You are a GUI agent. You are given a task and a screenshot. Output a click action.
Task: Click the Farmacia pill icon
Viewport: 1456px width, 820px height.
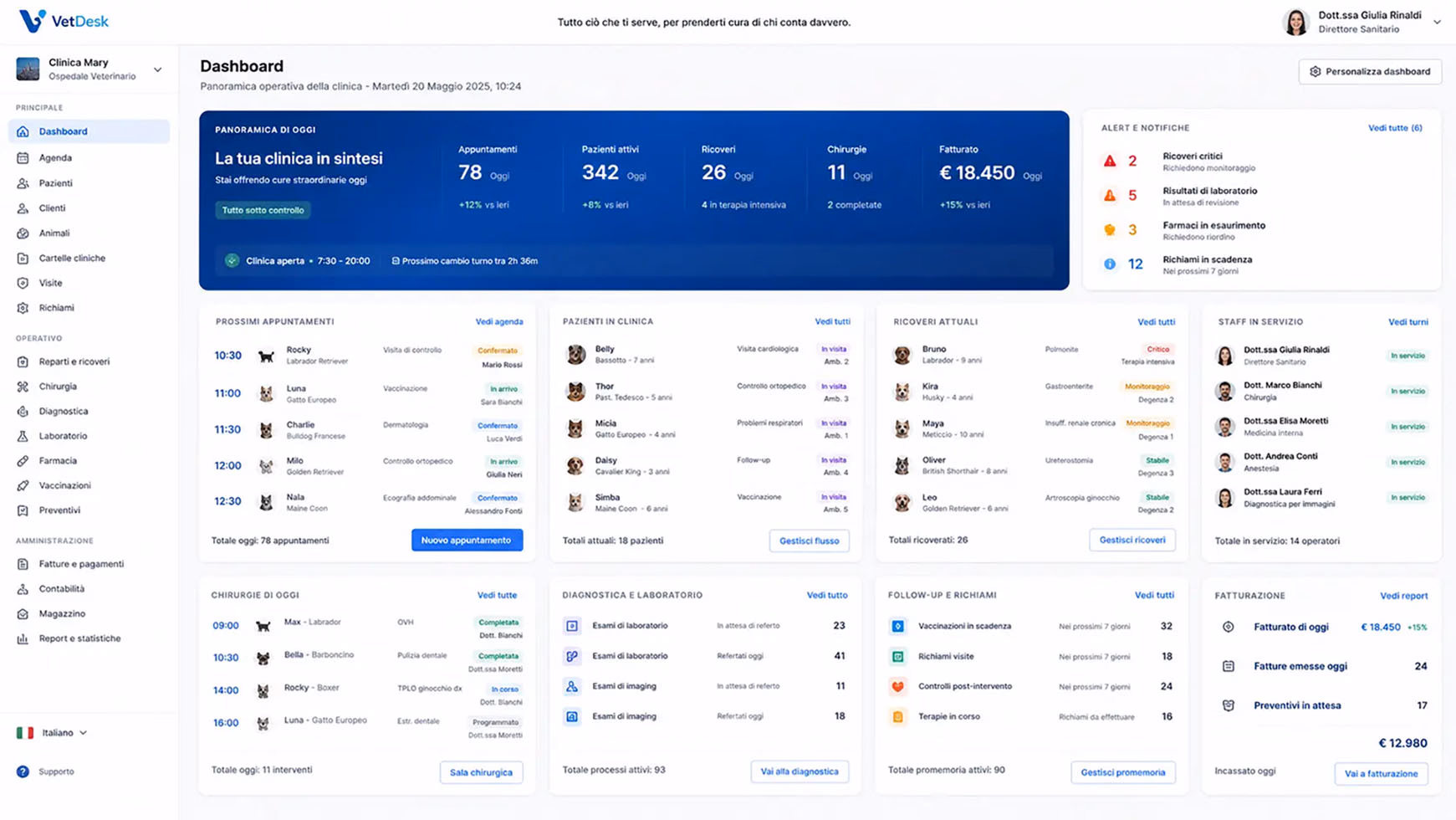click(23, 461)
